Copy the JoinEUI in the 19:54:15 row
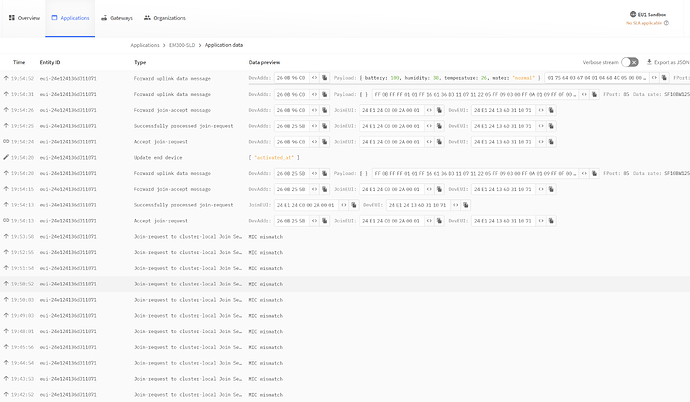Image resolution: width=690 pixels, height=402 pixels. coord(439,189)
